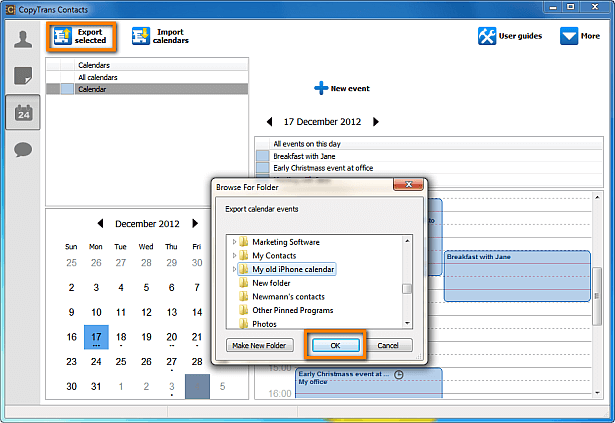Add a New event
Viewport: 615px width, 423px height.
tap(342, 88)
